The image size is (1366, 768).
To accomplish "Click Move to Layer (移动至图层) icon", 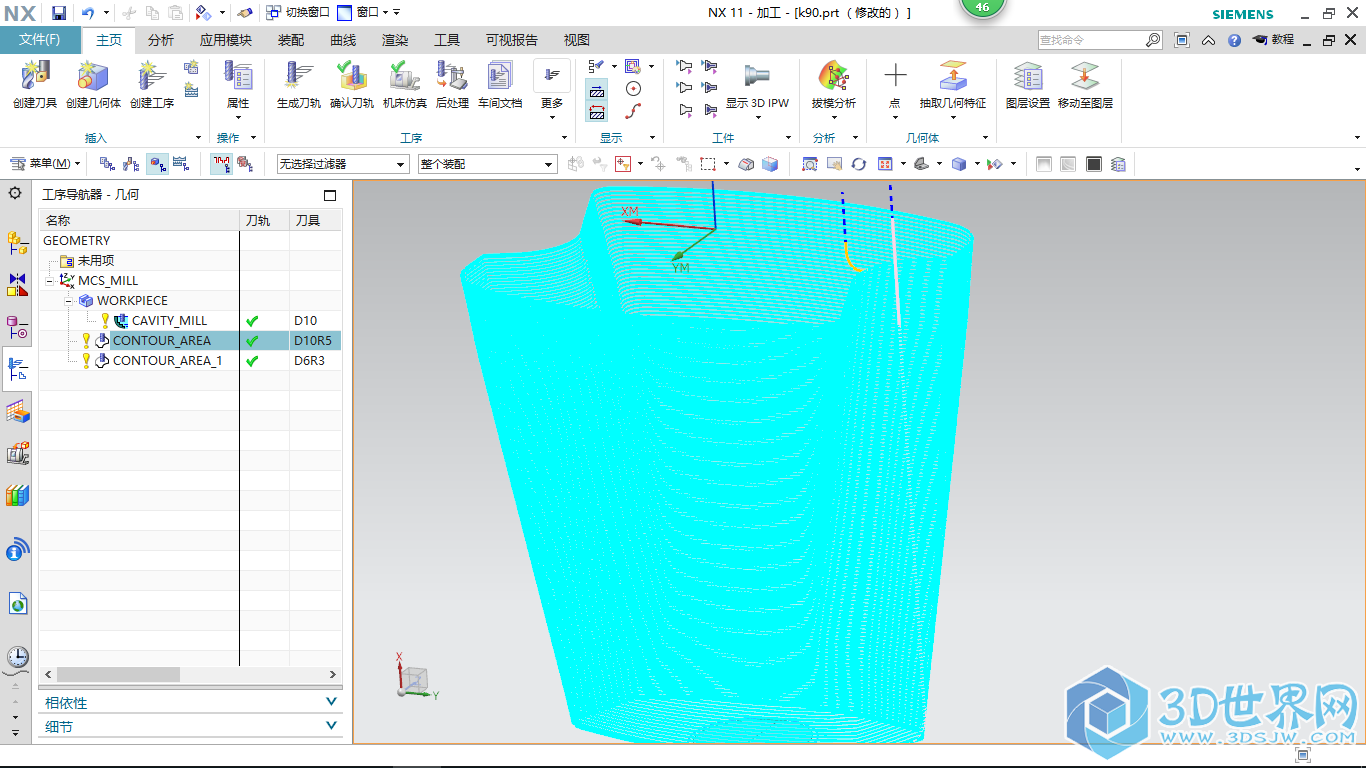I will click(x=1085, y=77).
